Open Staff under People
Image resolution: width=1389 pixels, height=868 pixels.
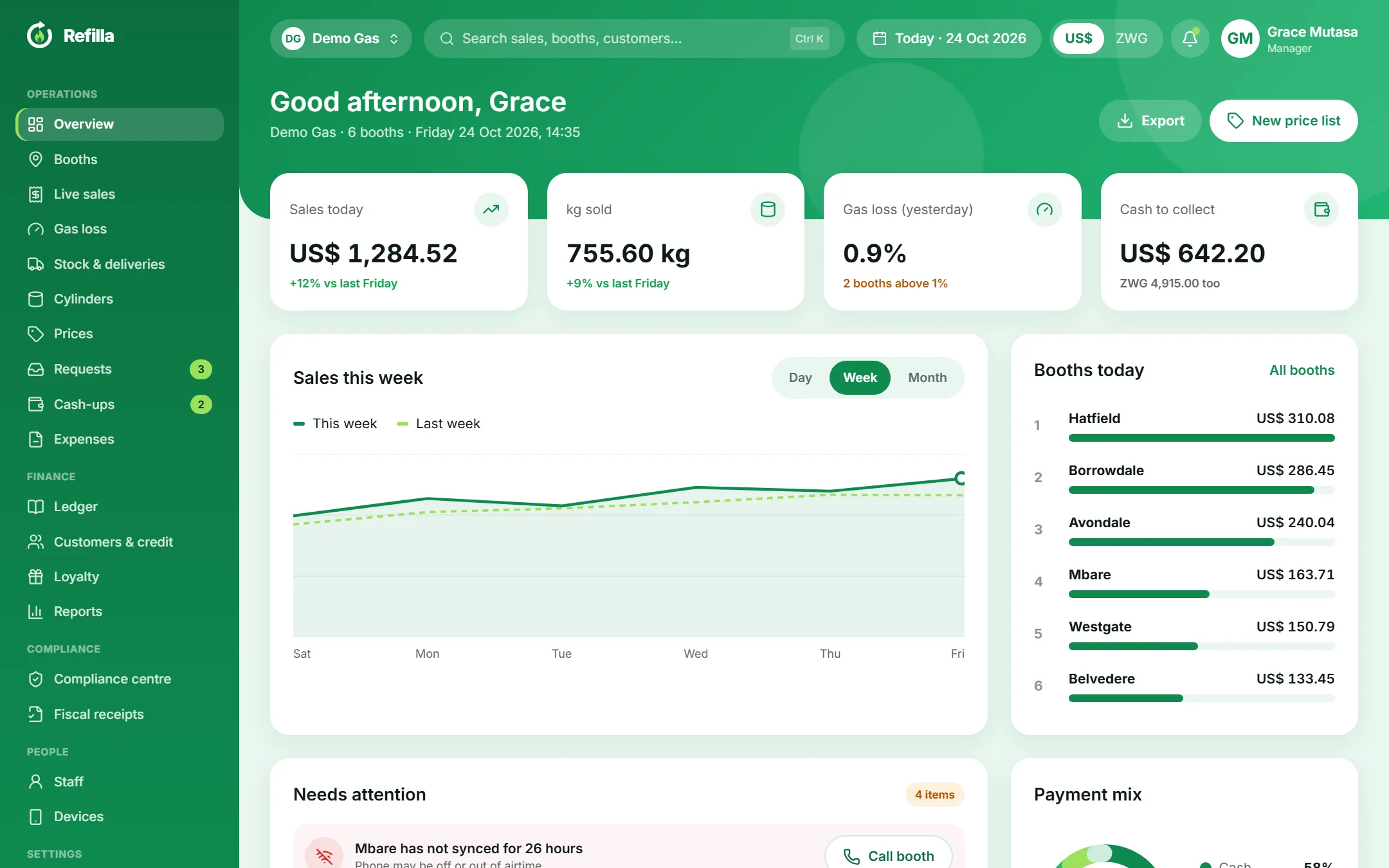pyautogui.click(x=120, y=782)
